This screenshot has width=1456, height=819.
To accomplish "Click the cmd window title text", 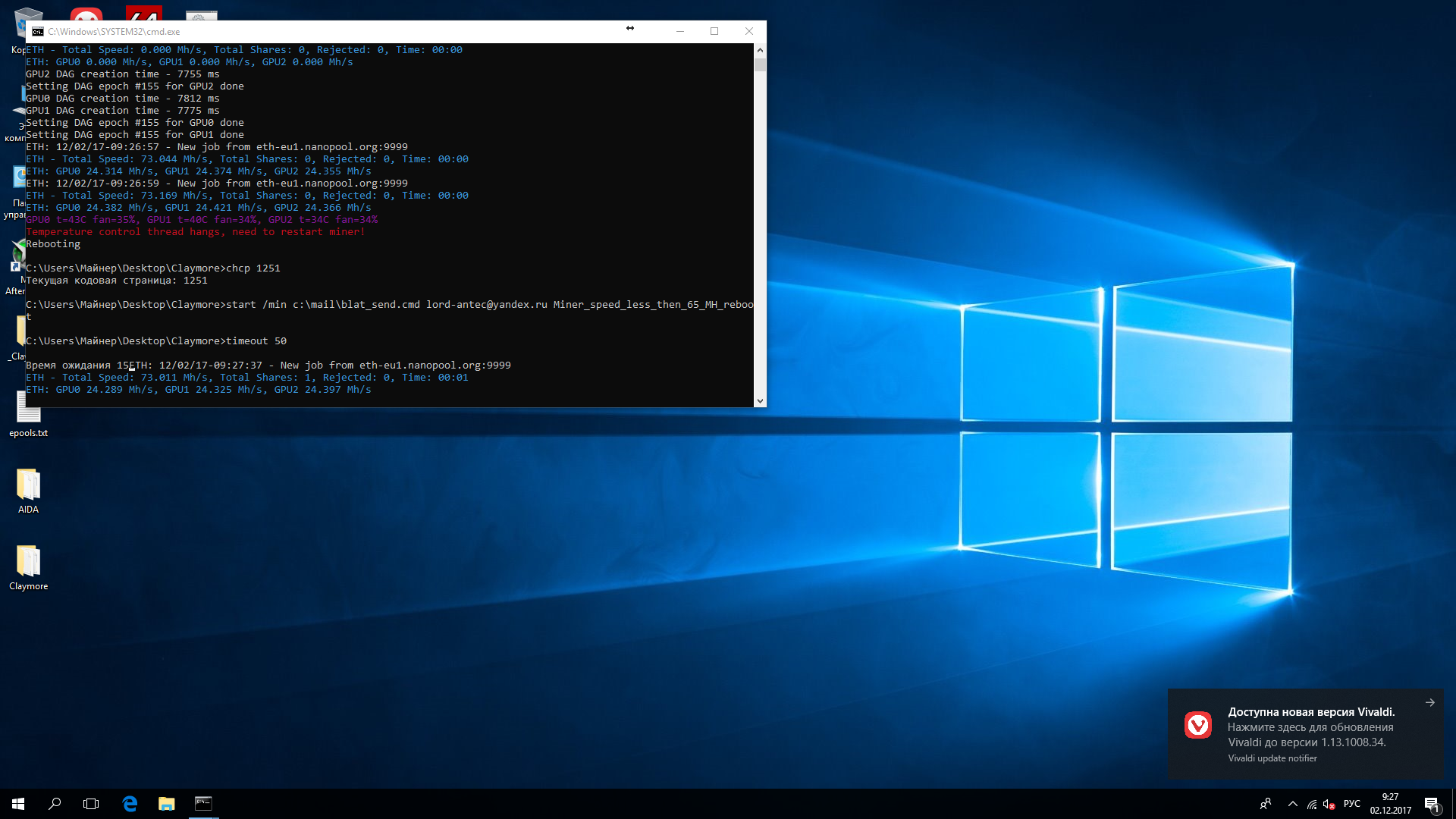I will click(x=114, y=32).
